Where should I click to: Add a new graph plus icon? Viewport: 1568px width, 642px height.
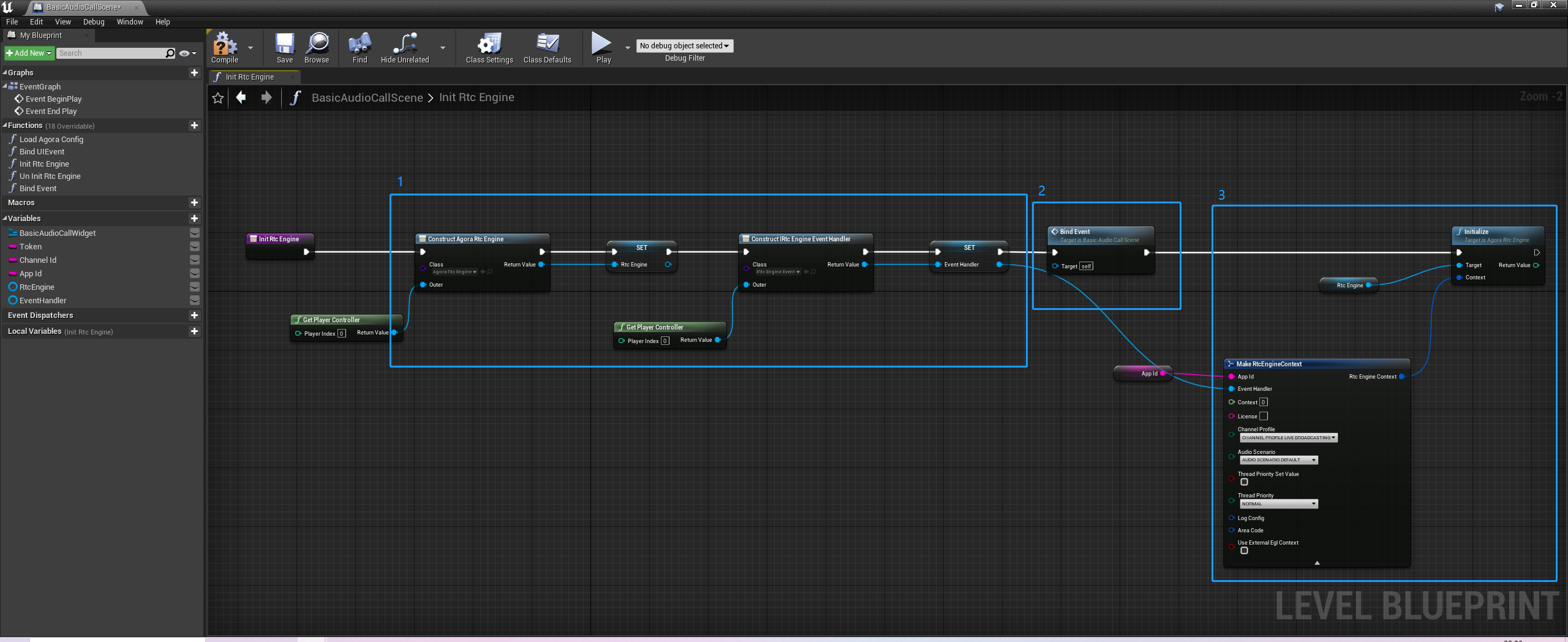[194, 72]
